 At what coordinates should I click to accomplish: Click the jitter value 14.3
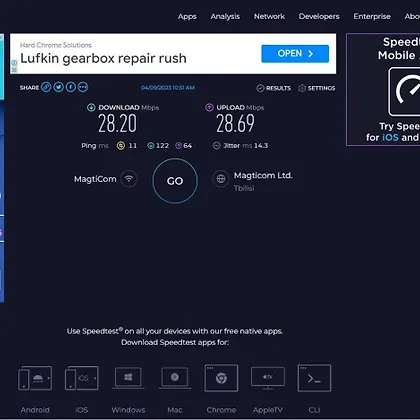[261, 146]
